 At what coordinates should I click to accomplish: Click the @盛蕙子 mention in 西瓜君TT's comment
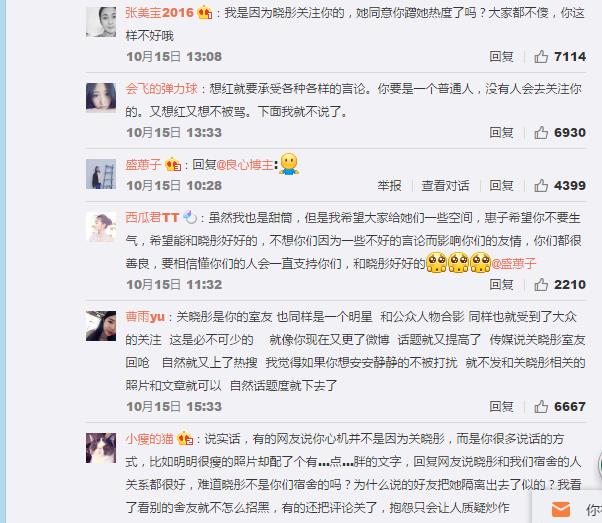[514, 264]
